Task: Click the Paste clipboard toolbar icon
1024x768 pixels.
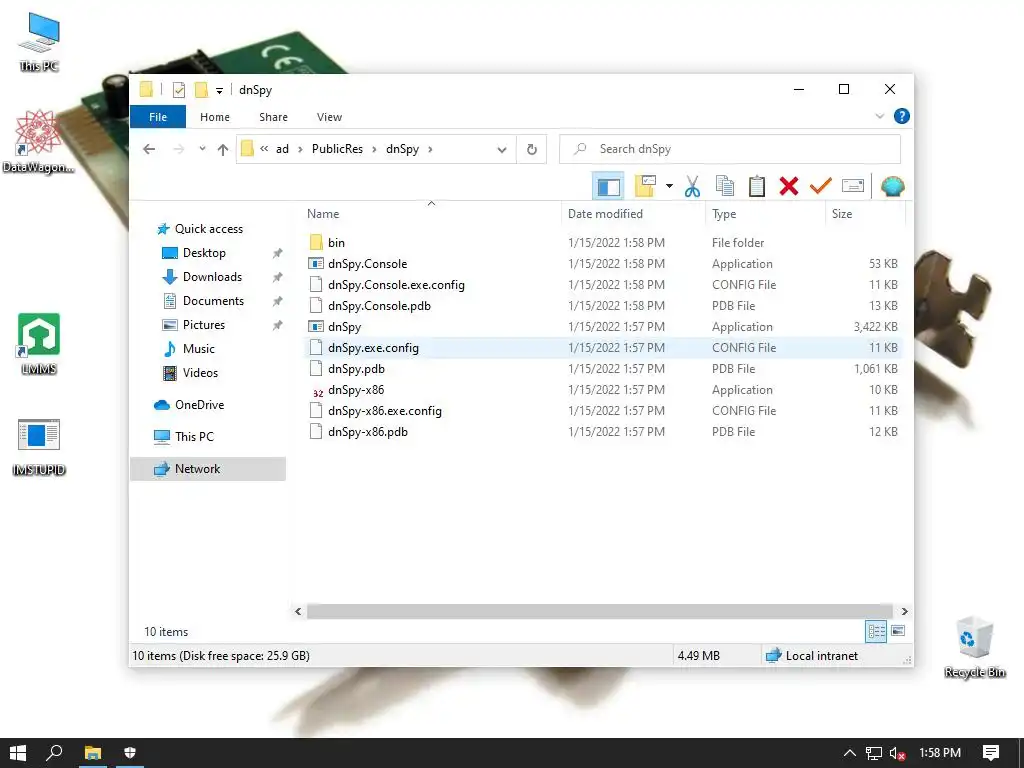Action: (x=756, y=187)
